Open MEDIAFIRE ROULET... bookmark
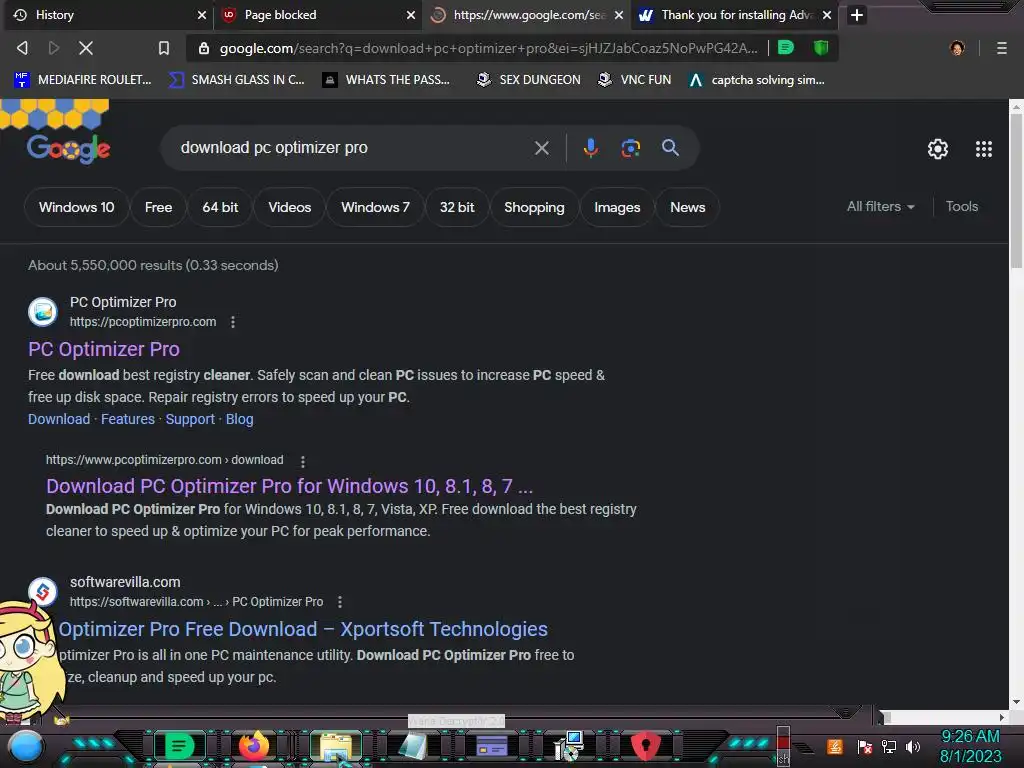 coord(82,80)
